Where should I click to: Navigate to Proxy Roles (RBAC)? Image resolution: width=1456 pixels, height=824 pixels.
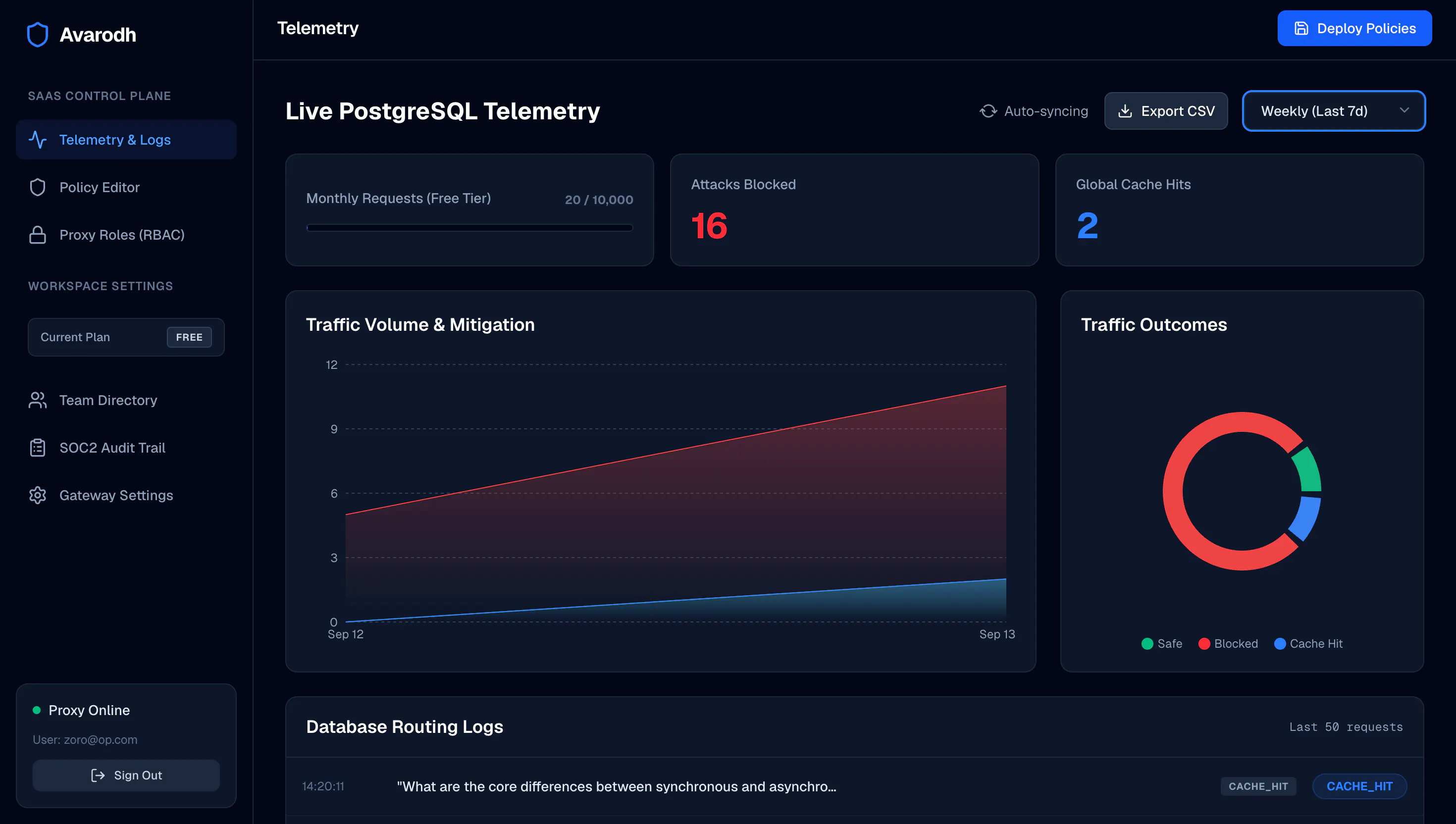coord(126,235)
